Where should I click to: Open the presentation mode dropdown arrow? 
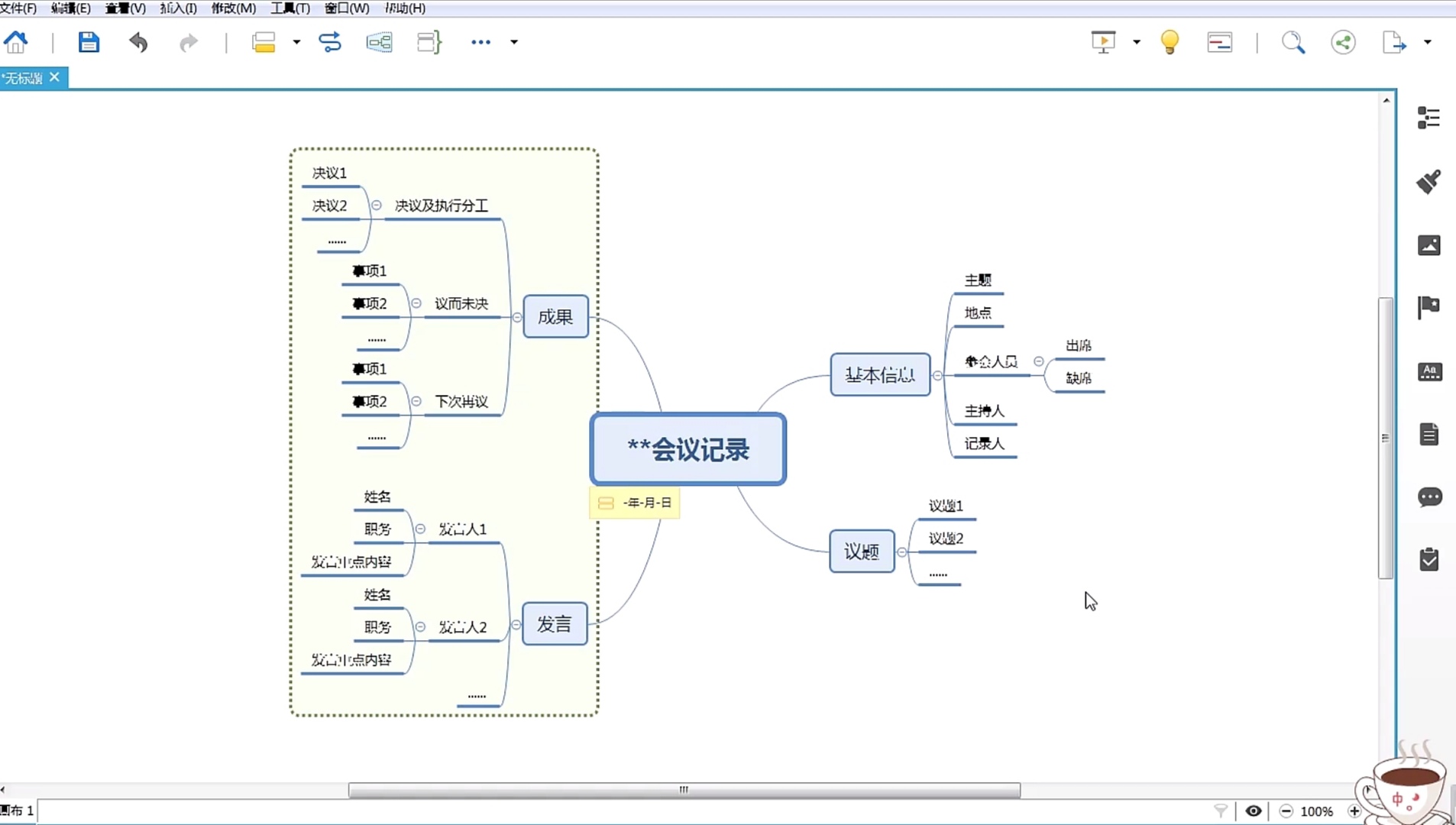click(1137, 42)
